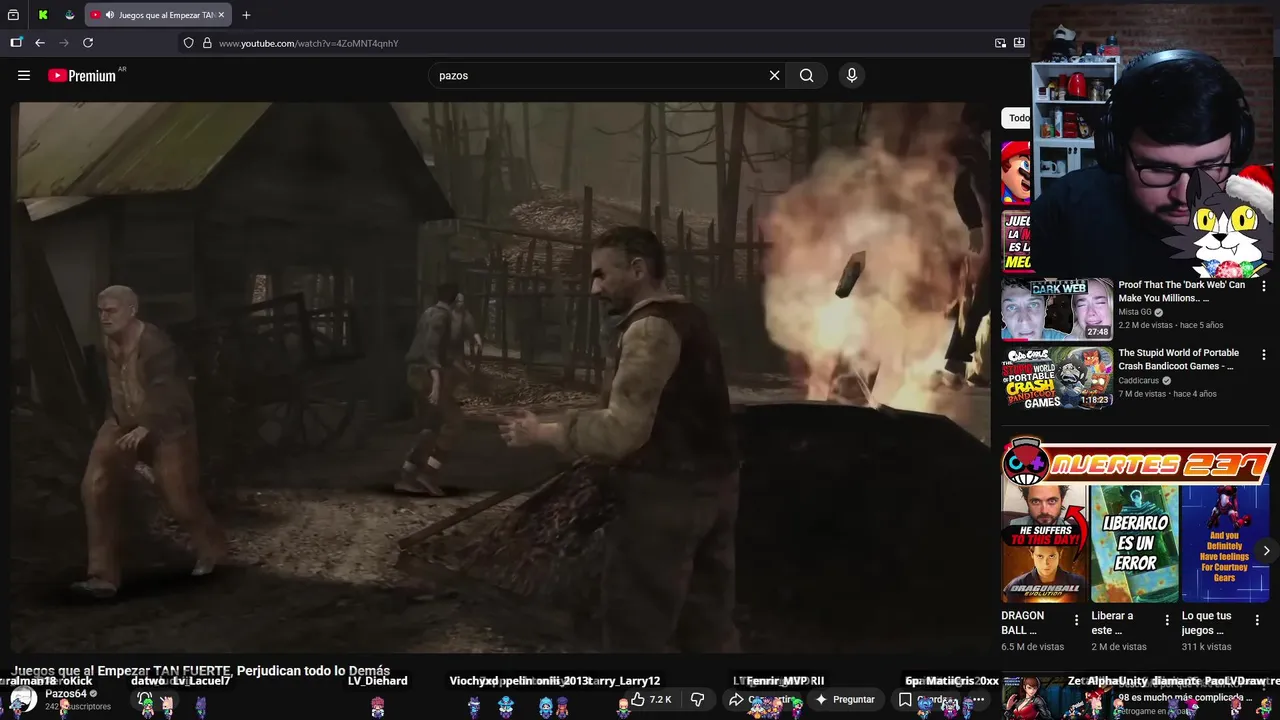Open the Mario video thumbnail in sidebar
This screenshot has width=1280, height=720.
click(1016, 172)
